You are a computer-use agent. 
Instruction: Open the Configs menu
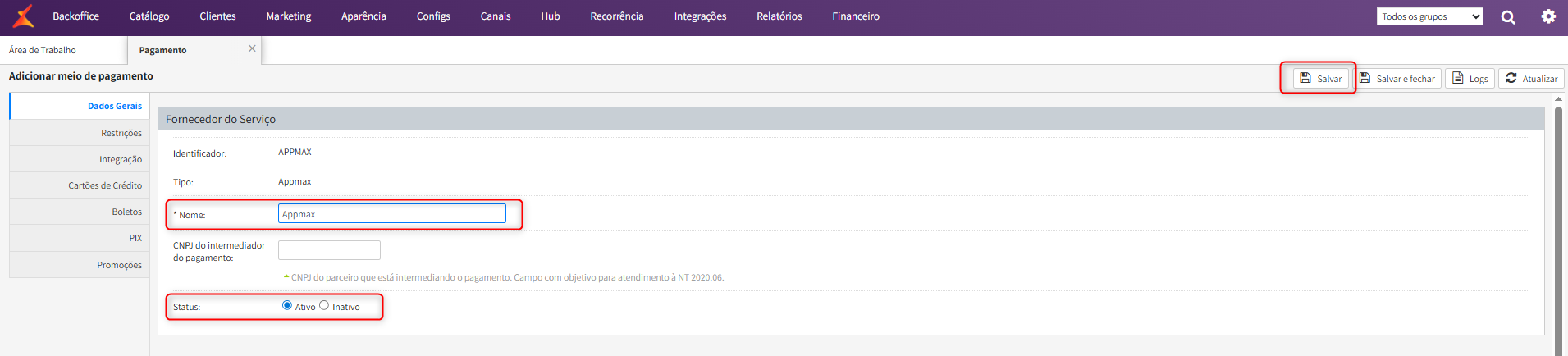[433, 16]
